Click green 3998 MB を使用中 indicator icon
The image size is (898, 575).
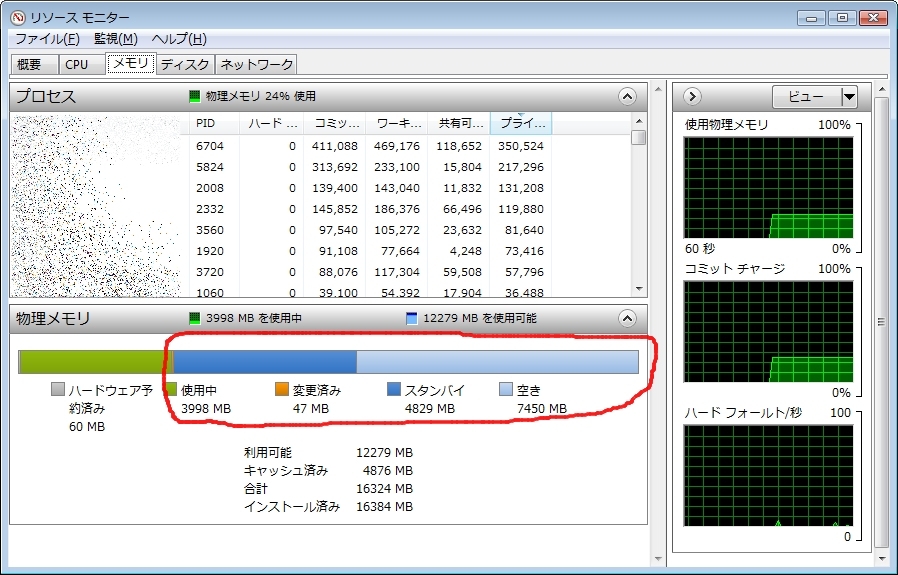coord(195,318)
